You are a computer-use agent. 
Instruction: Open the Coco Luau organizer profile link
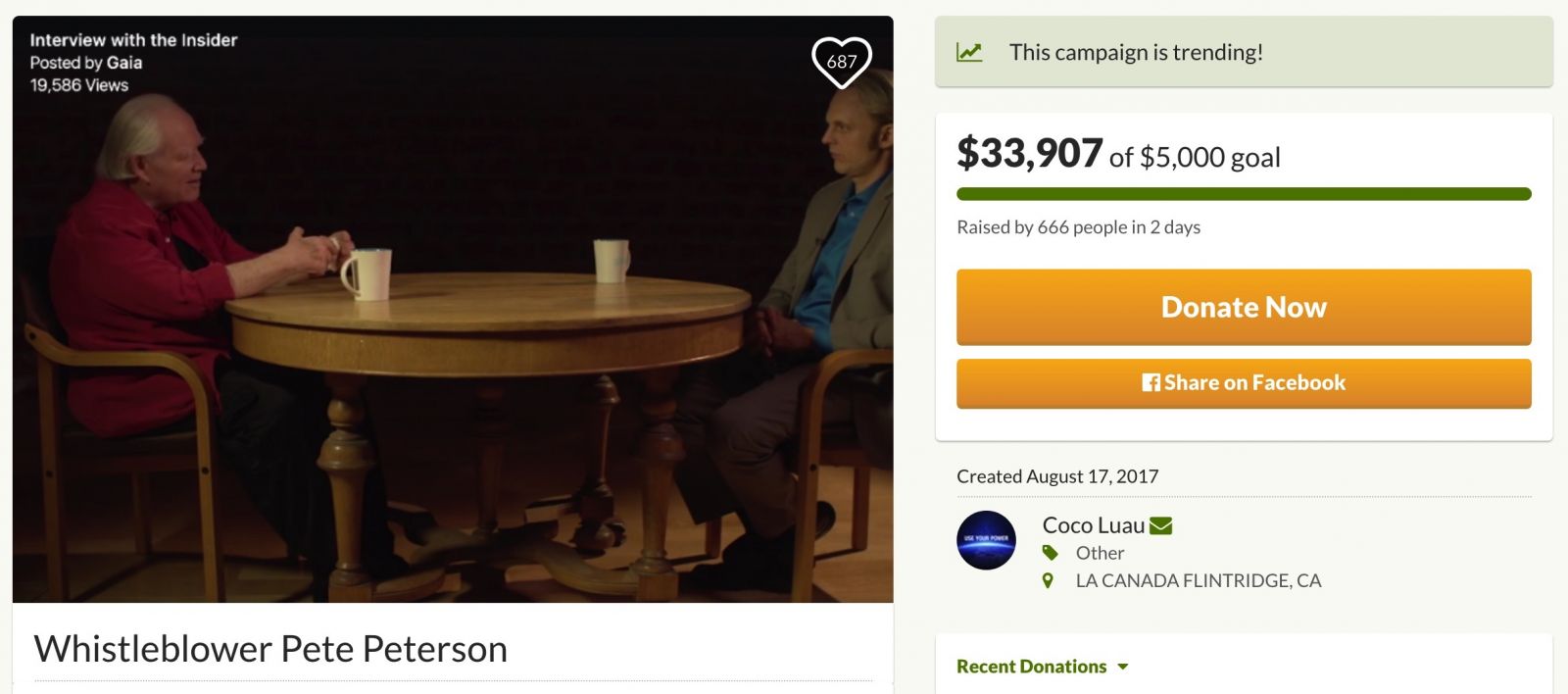1094,525
